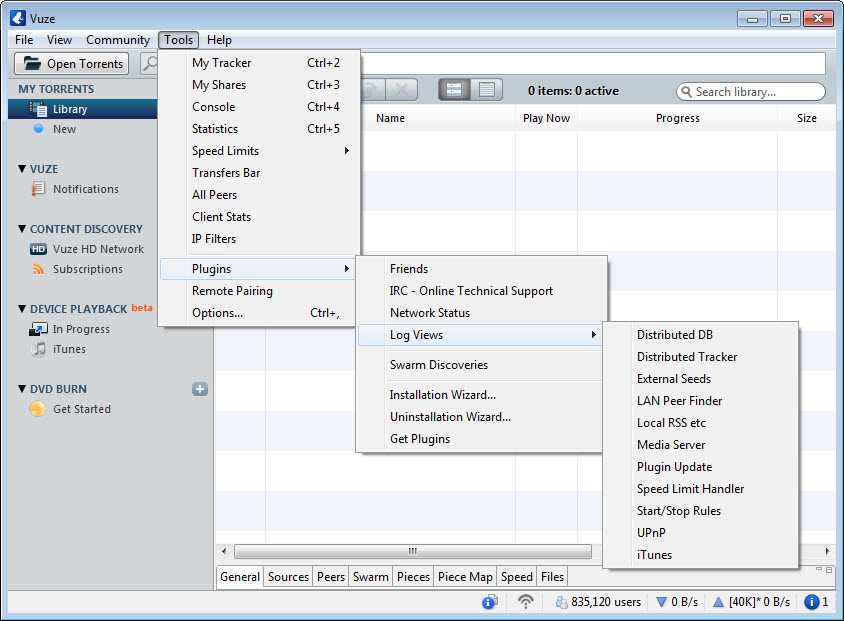The height and width of the screenshot is (621, 844).
Task: Click the status bar info shield icon
Action: tap(489, 602)
